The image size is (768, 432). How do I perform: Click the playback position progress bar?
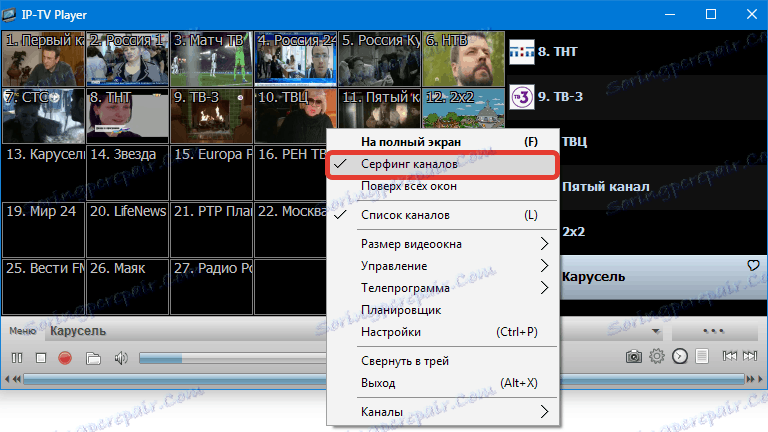384,379
